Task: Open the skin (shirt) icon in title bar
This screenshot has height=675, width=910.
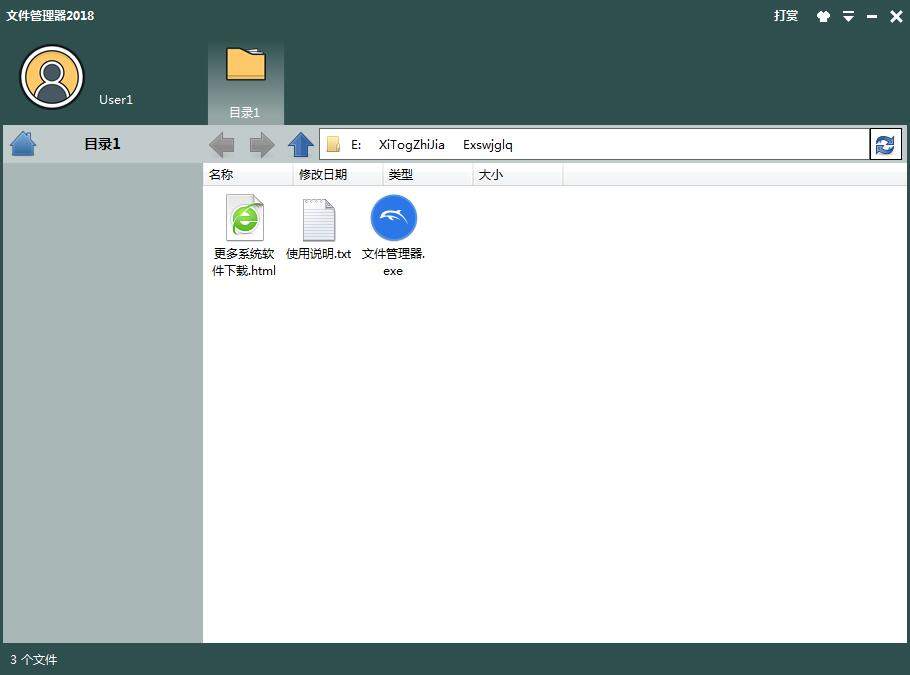Action: pos(823,16)
